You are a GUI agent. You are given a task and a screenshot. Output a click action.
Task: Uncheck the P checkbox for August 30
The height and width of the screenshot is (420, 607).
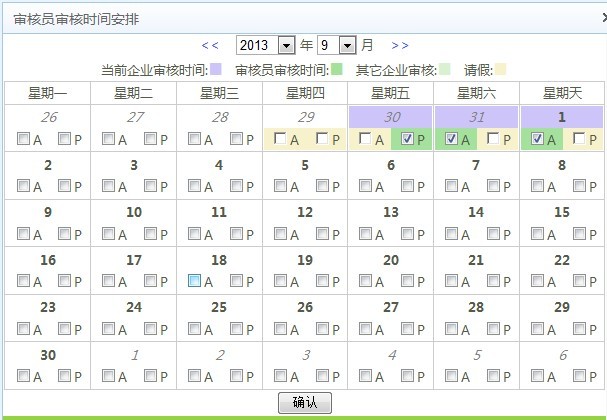[x=407, y=138]
